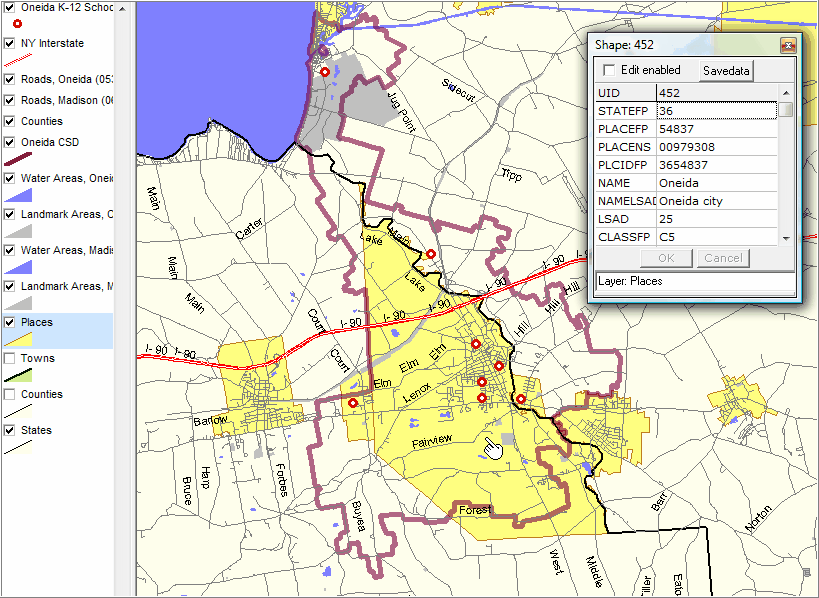Image resolution: width=819 pixels, height=598 pixels.
Task: Click the Oneida CSD dark red line symbol
Action: (x=18, y=158)
